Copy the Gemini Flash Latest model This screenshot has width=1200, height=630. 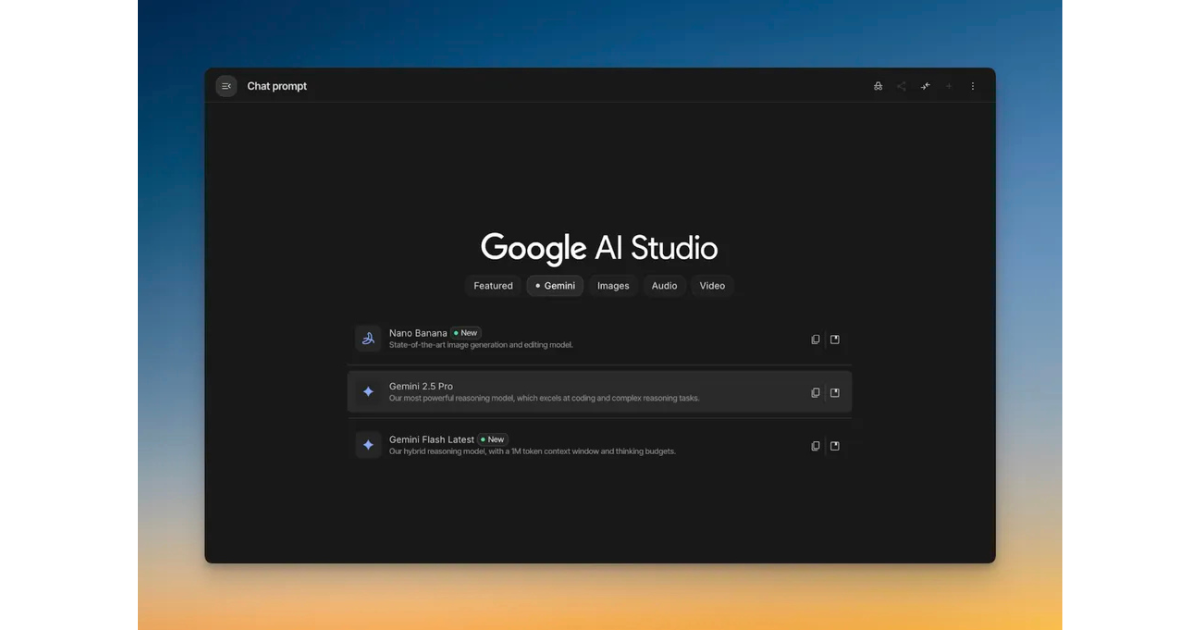tap(815, 446)
